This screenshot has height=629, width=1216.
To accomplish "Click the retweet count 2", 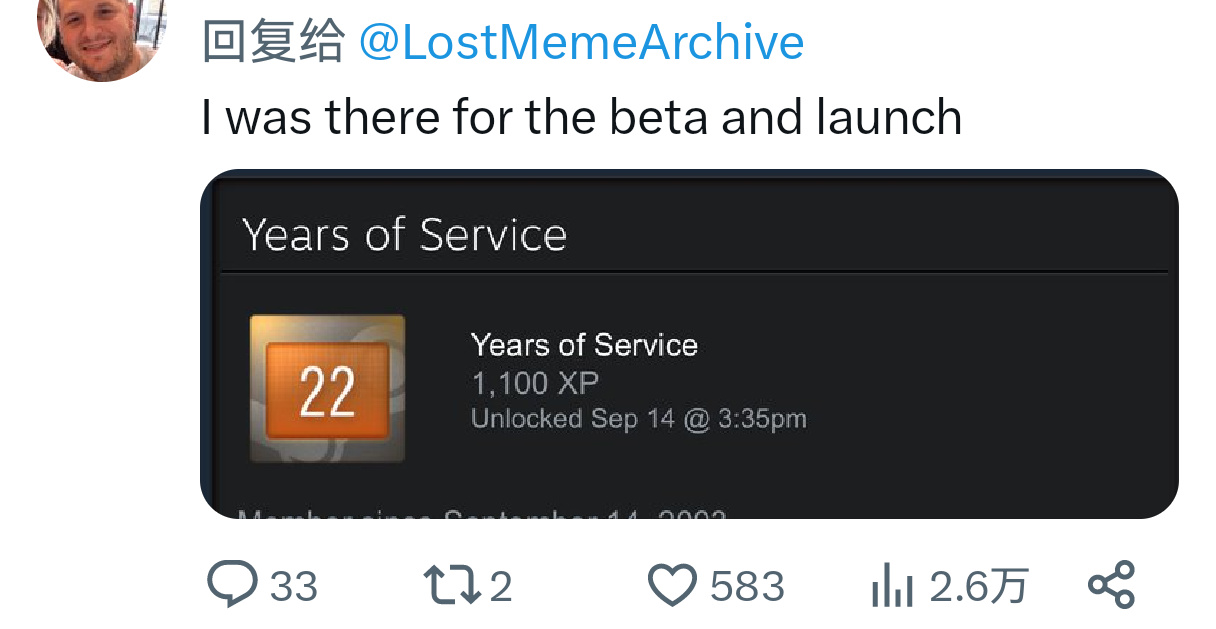I will [501, 586].
